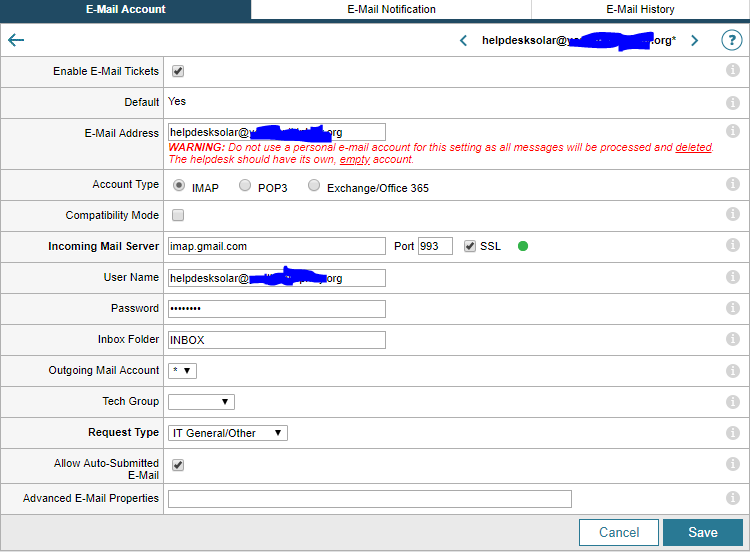This screenshot has height=552, width=750.
Task: Switch to E-Mail History tab
Action: click(x=640, y=10)
